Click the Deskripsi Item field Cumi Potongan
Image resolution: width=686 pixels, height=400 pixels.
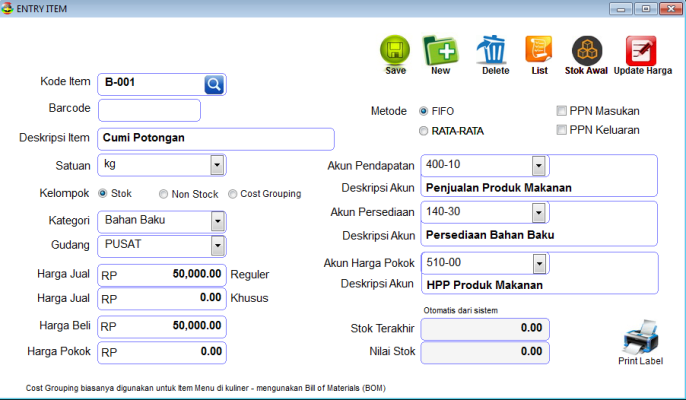point(216,139)
